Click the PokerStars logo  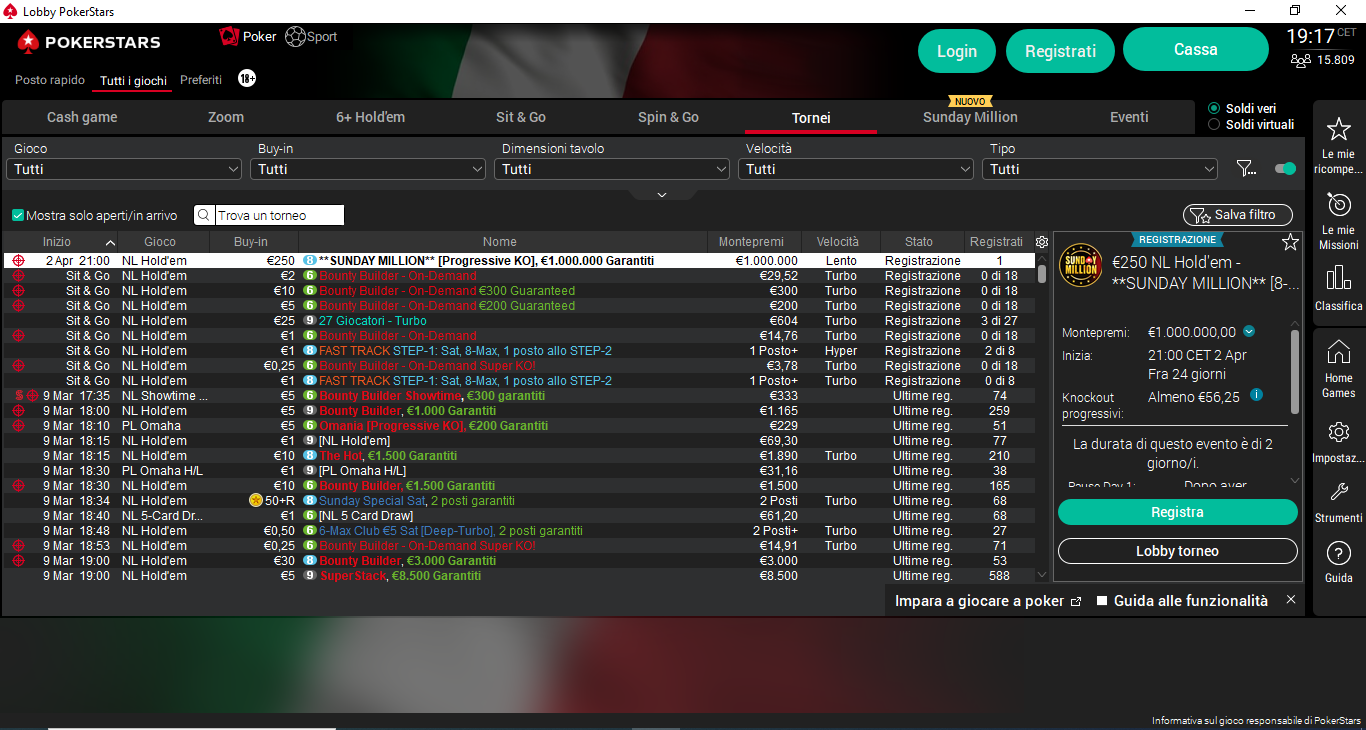[x=88, y=42]
